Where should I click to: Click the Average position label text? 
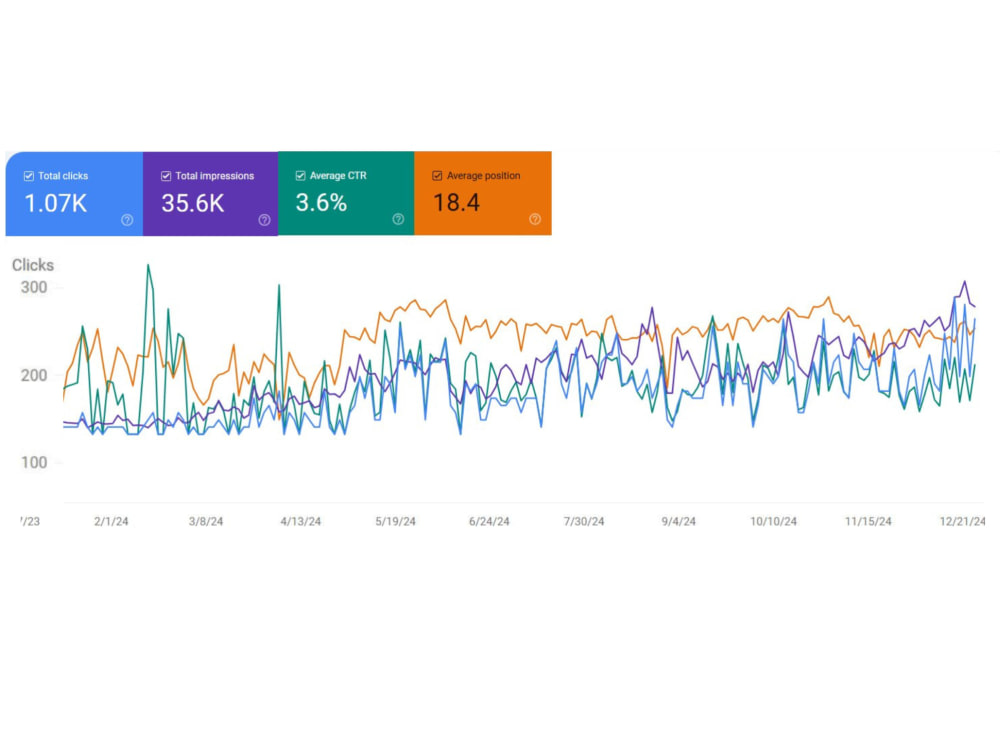point(483,175)
